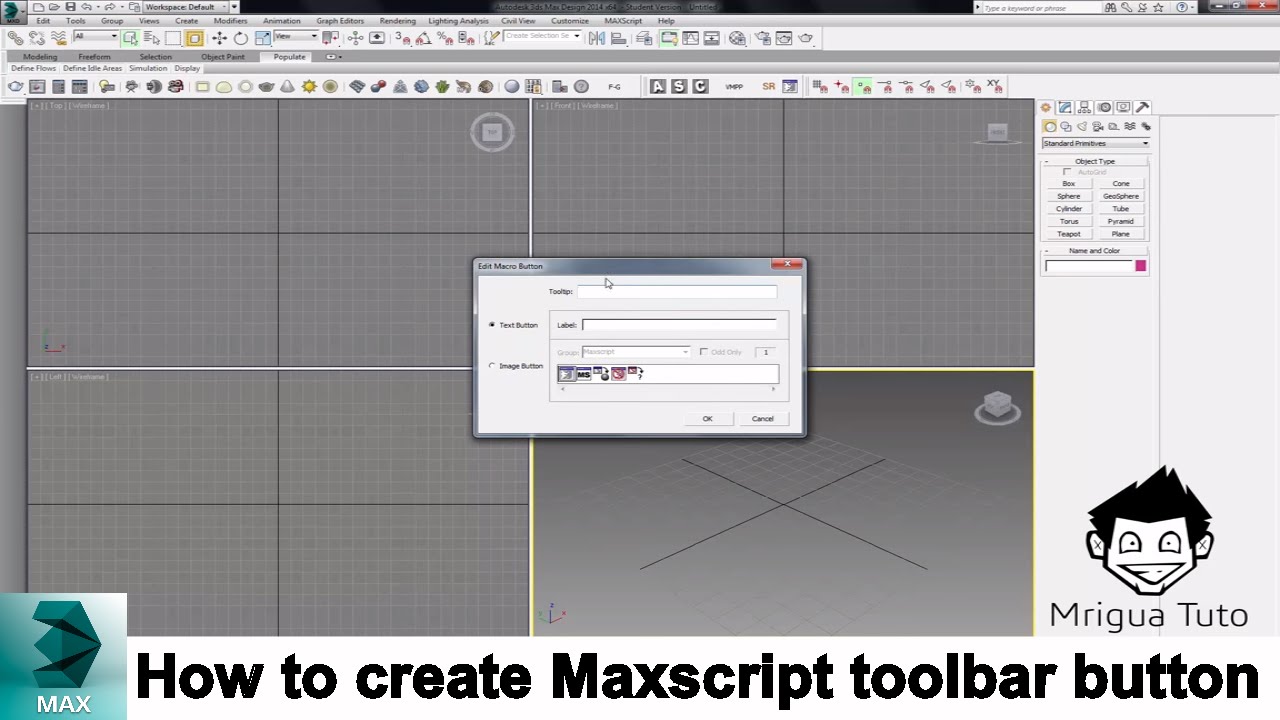Click the Align tool icon
Image resolution: width=1280 pixels, height=720 pixels.
618,38
